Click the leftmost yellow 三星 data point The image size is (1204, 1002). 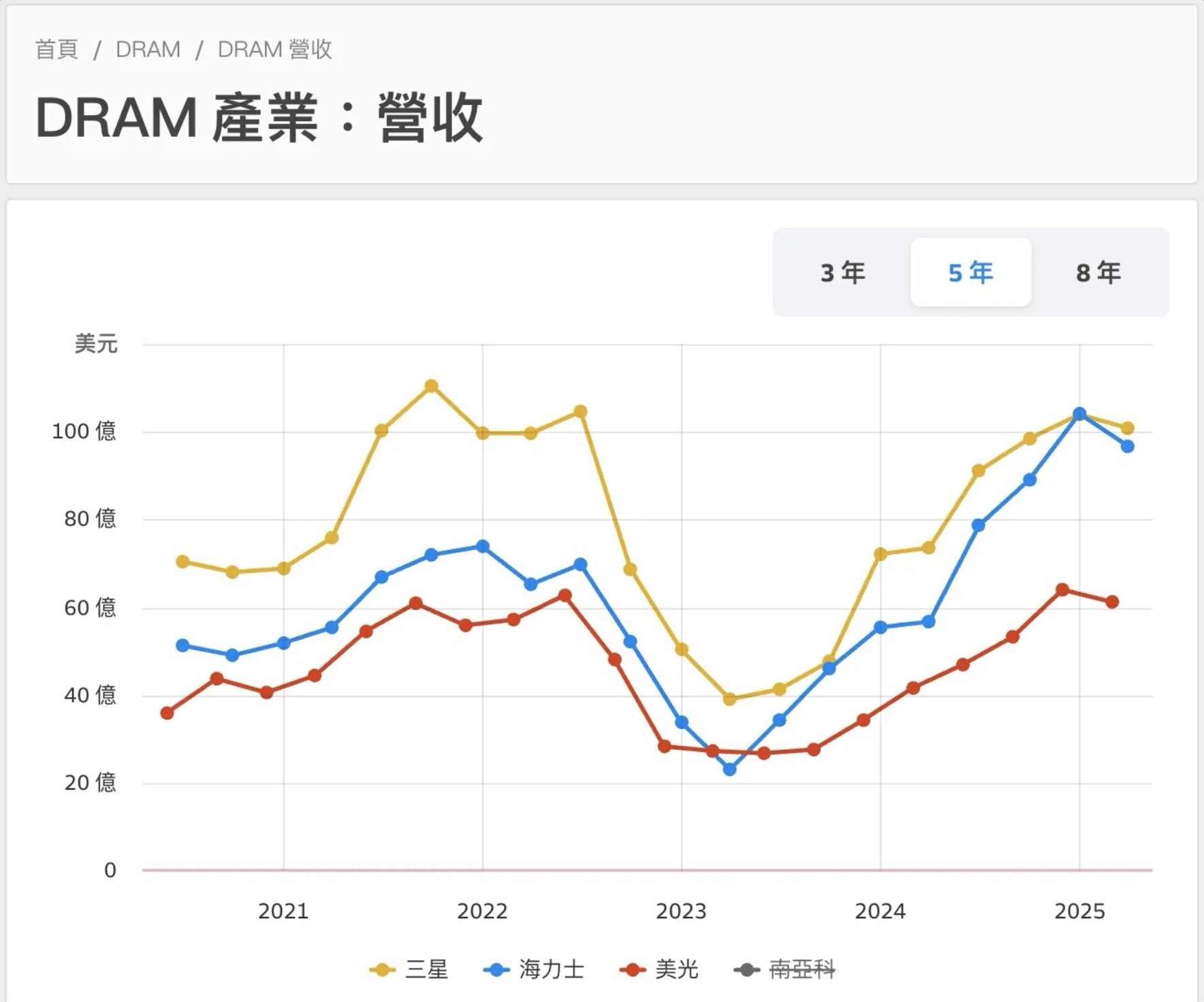click(x=183, y=562)
